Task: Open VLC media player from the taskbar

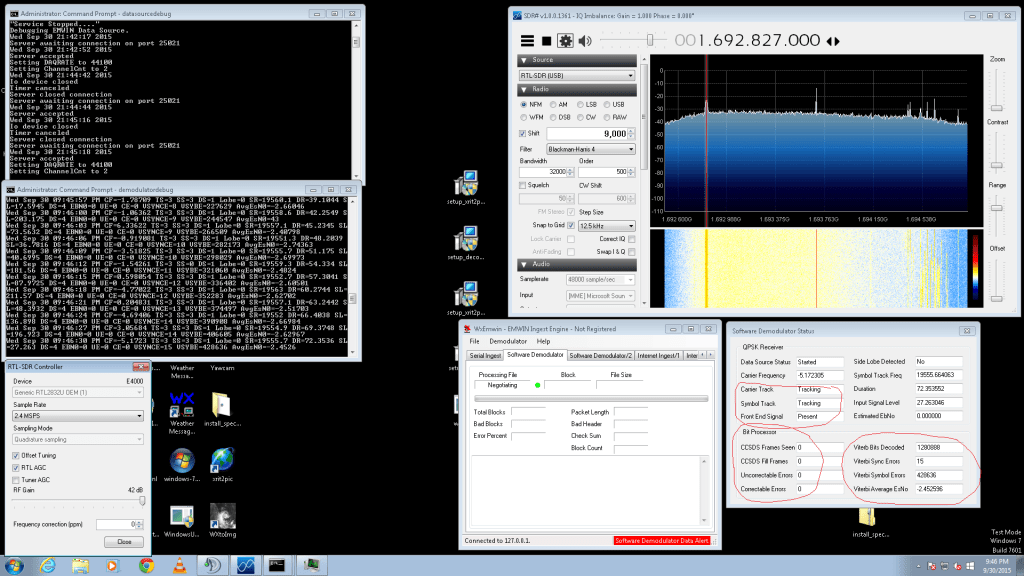Action: (x=179, y=566)
